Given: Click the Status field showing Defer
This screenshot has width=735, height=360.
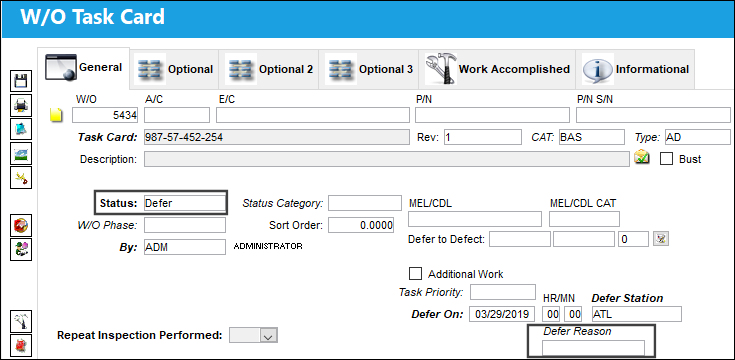Looking at the screenshot, I should point(185,203).
